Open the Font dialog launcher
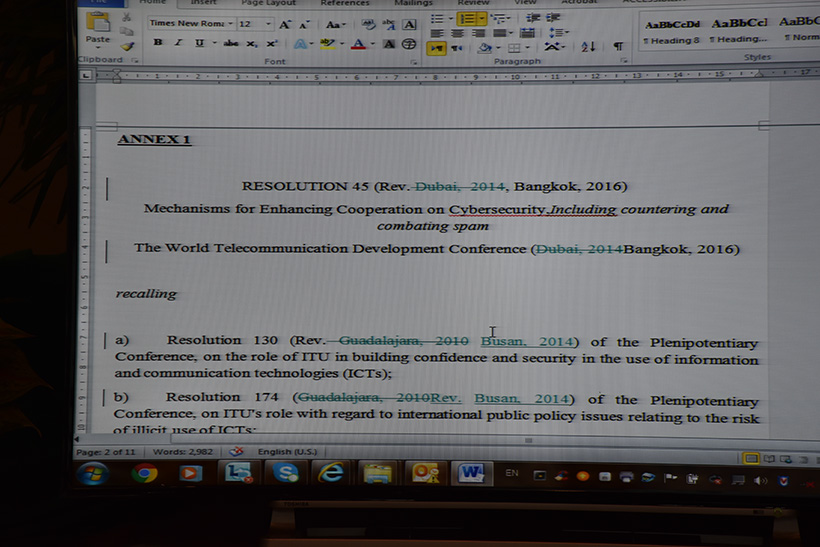Image resolution: width=820 pixels, height=547 pixels. (x=414, y=62)
